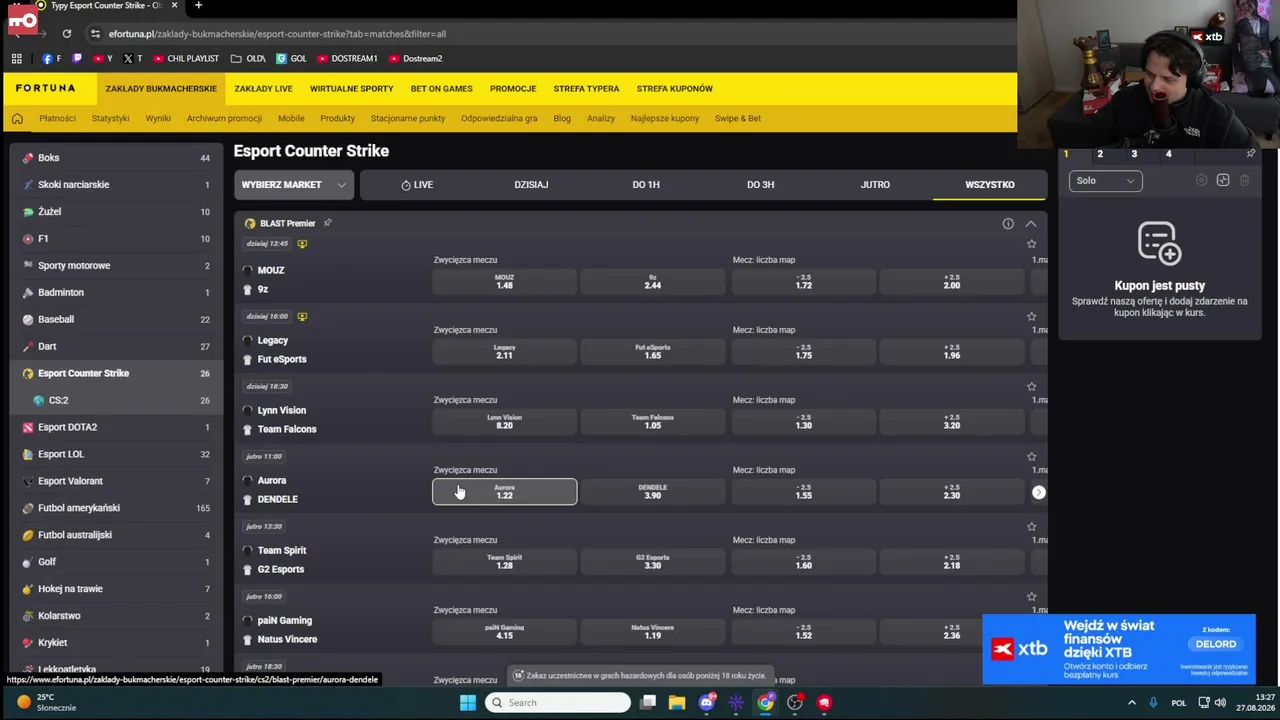Clear the betting slip with trash icon
This screenshot has width=1280, height=720.
1244,181
